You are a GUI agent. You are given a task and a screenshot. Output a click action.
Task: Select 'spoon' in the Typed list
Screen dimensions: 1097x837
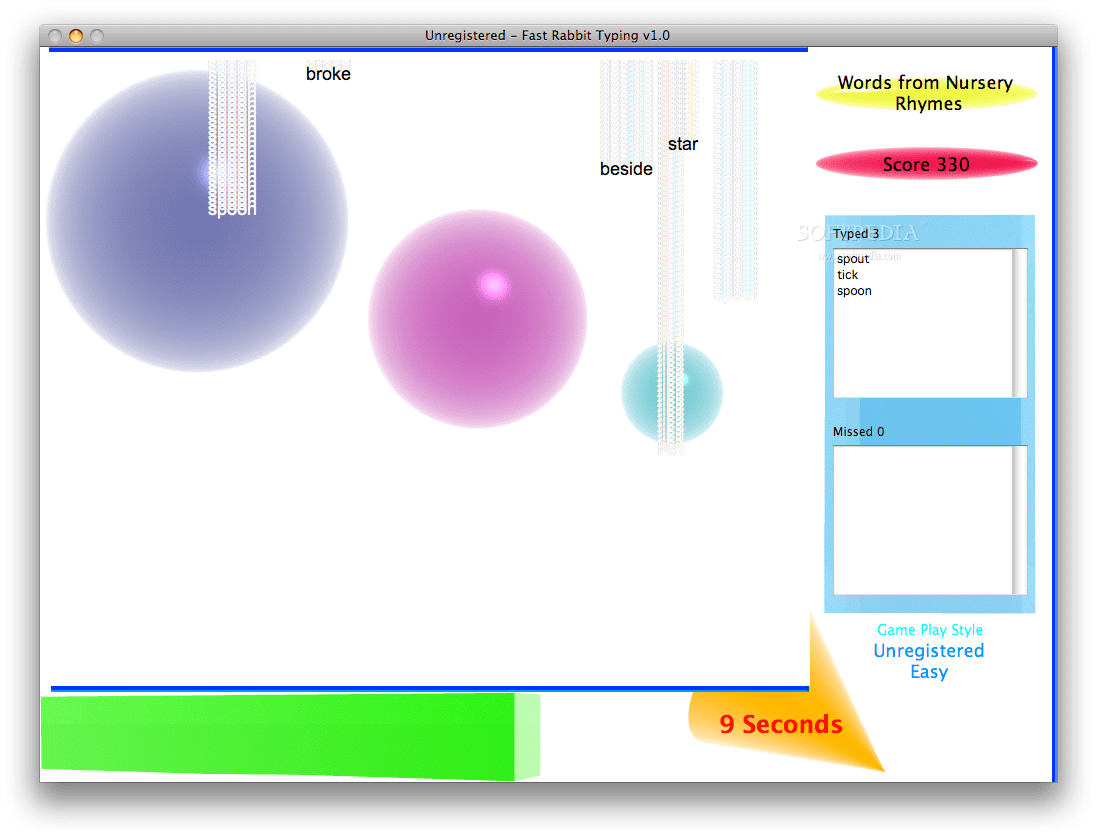854,290
